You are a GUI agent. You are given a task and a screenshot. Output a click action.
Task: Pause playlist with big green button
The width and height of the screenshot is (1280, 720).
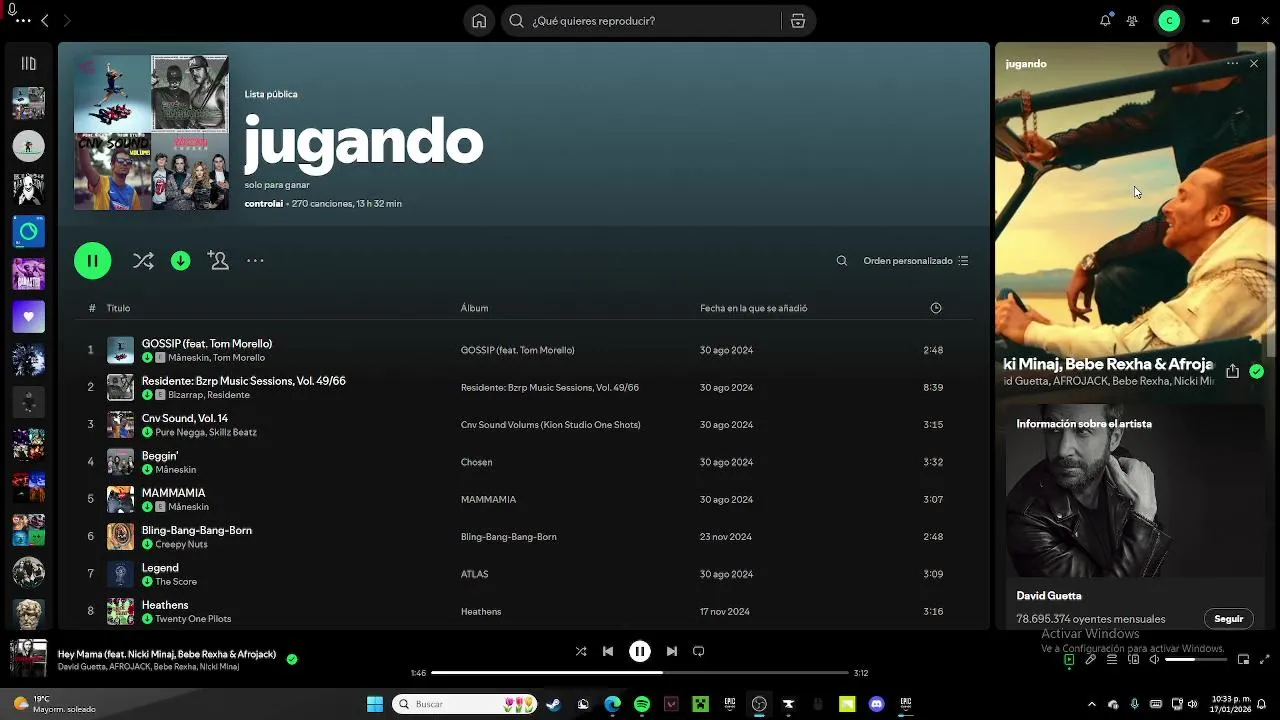[92, 261]
